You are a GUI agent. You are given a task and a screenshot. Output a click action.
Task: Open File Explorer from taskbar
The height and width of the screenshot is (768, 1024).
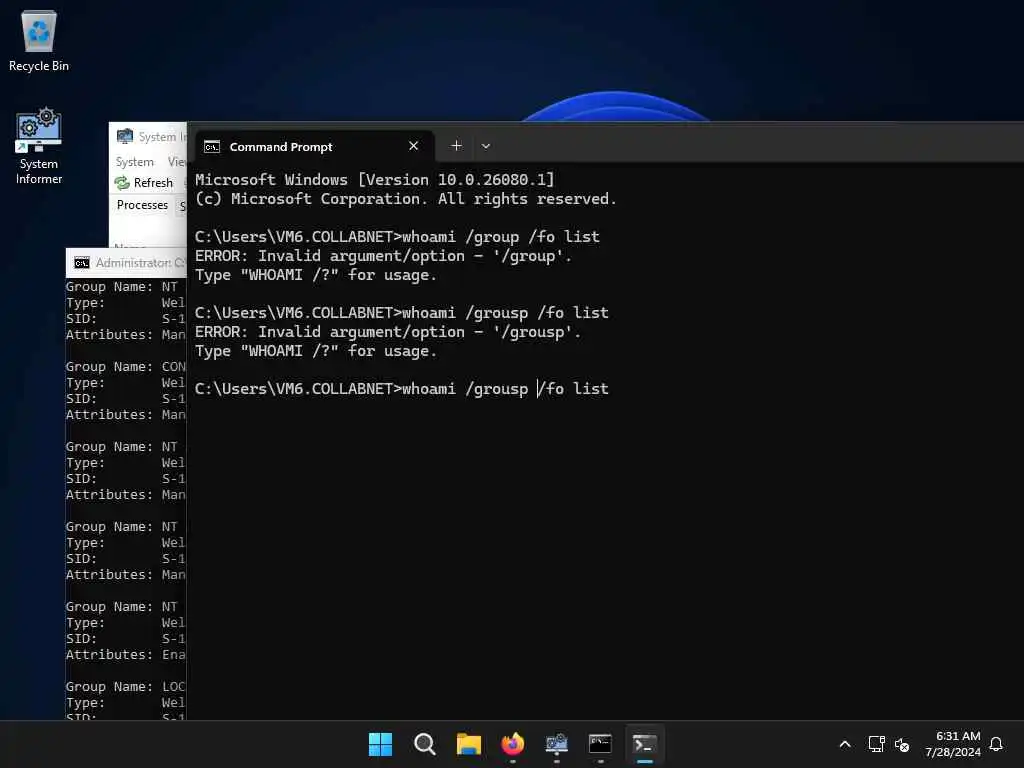tap(469, 744)
